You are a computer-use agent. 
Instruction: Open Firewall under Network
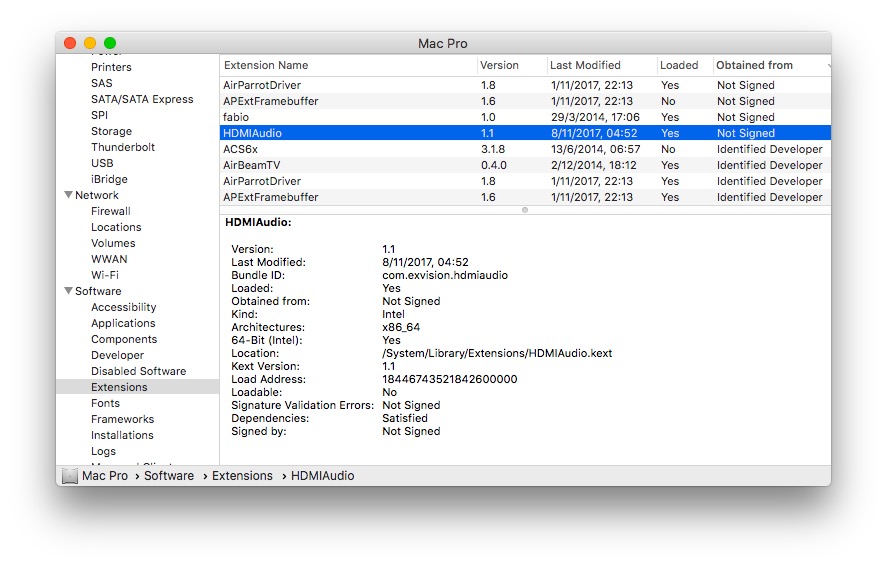point(111,211)
